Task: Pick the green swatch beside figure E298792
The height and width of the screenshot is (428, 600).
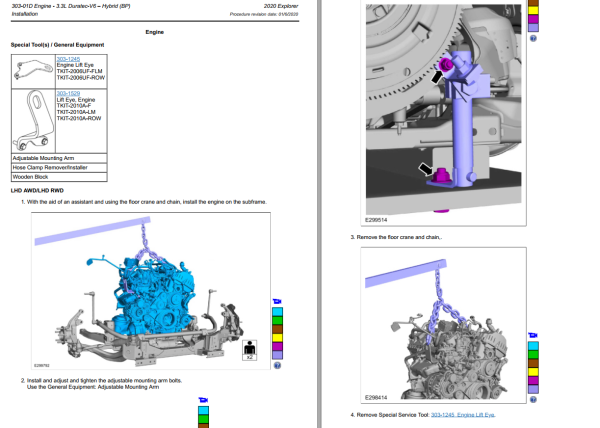Action: 277,321
